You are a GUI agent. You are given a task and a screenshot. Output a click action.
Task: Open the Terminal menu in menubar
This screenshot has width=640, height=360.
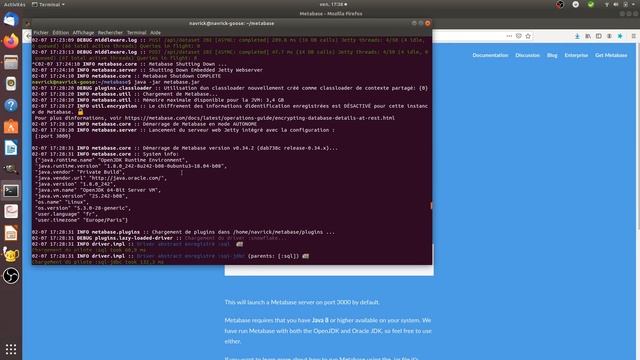[x=137, y=33]
